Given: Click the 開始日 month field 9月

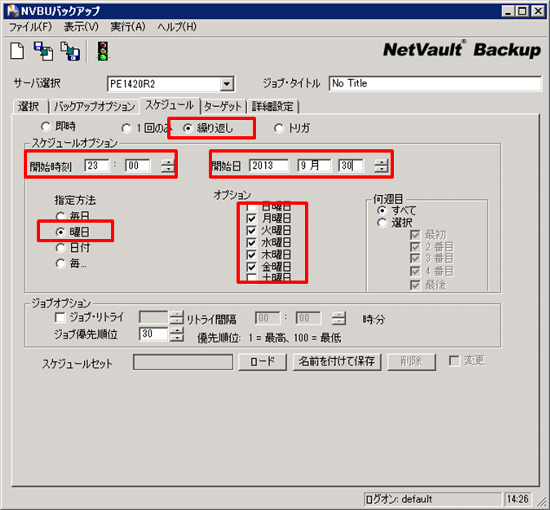Looking at the screenshot, I should click(314, 165).
